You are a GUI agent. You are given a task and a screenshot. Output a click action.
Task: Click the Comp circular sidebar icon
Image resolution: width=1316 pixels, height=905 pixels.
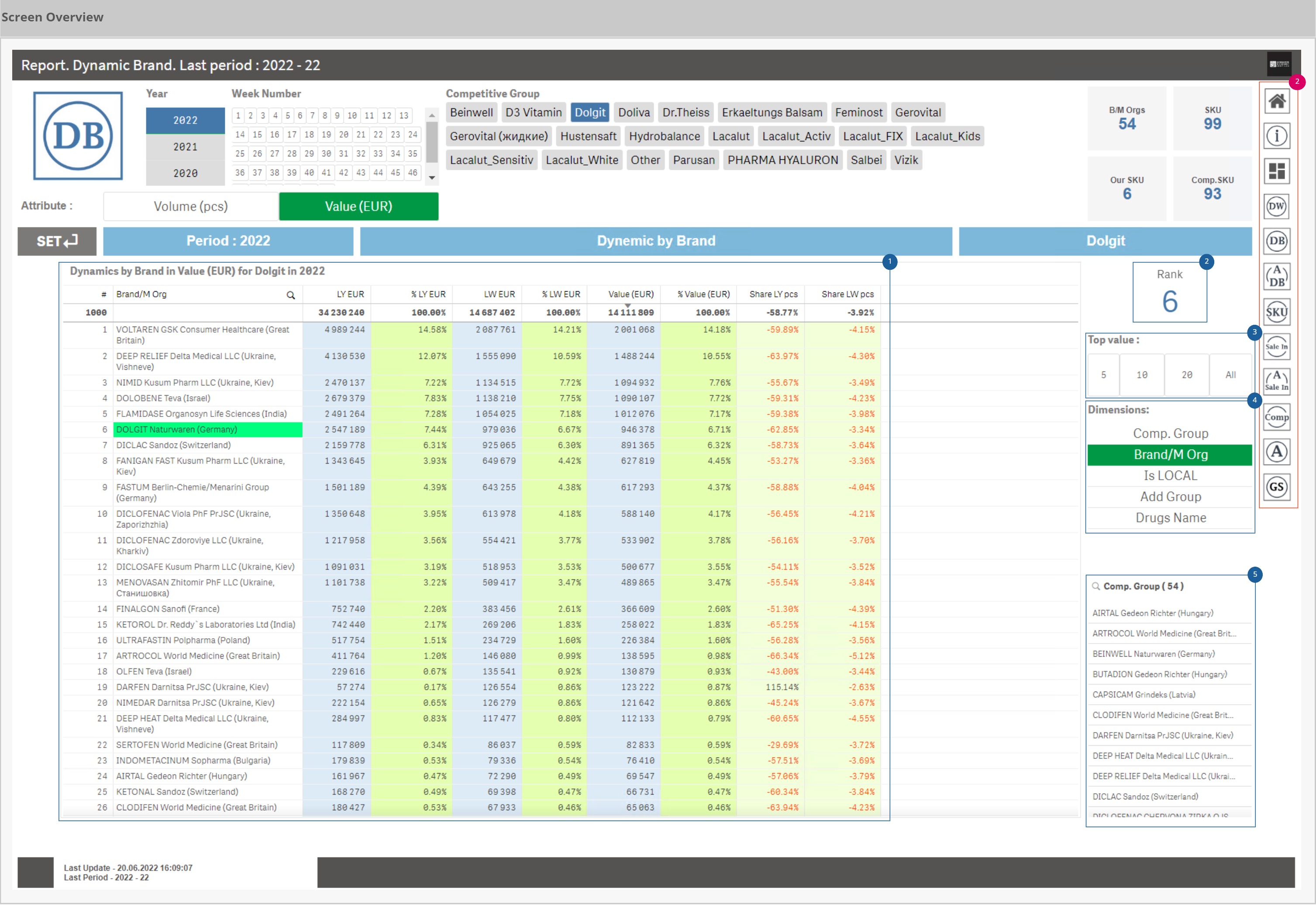(x=1276, y=417)
